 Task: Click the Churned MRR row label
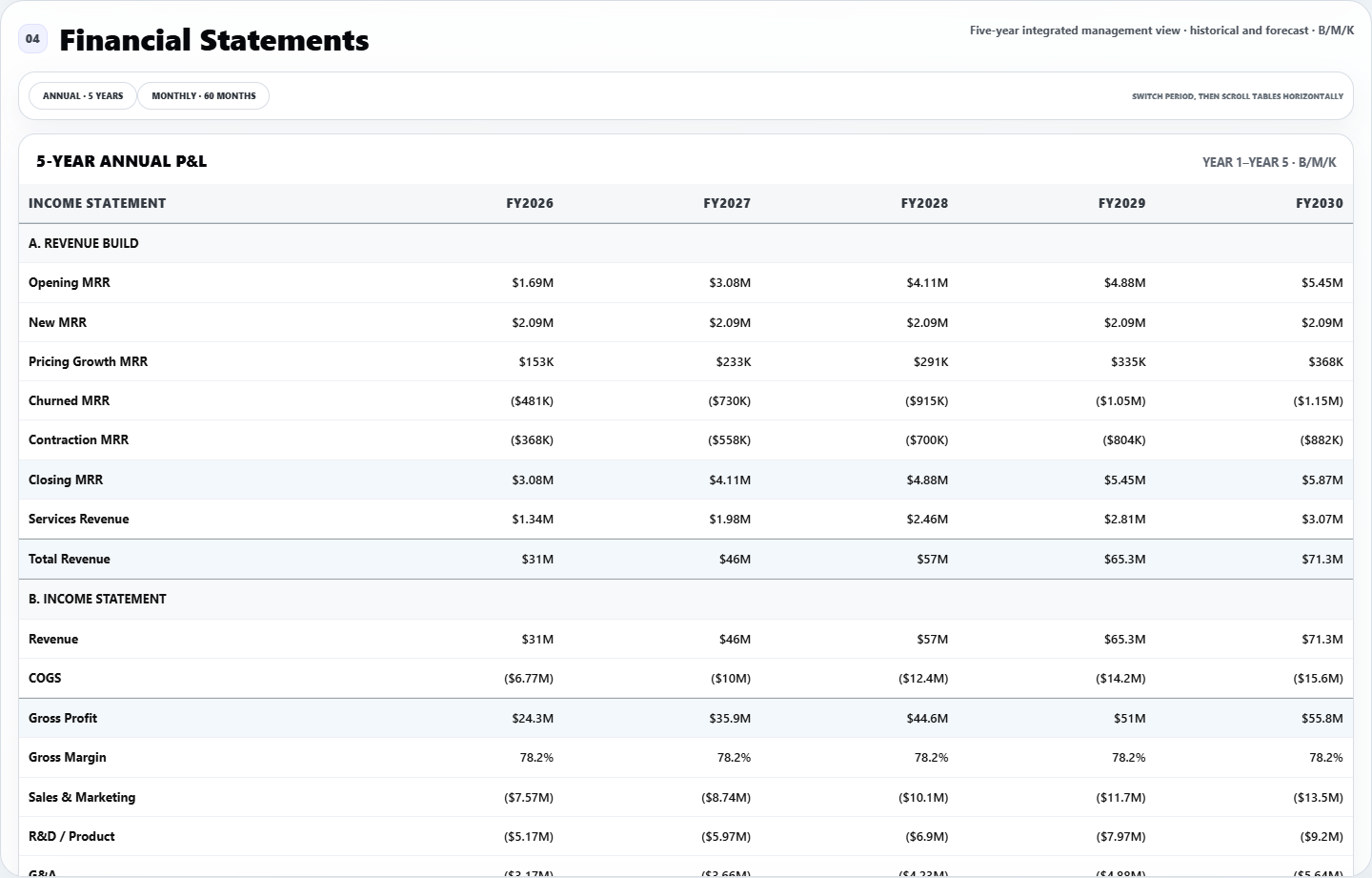click(69, 400)
